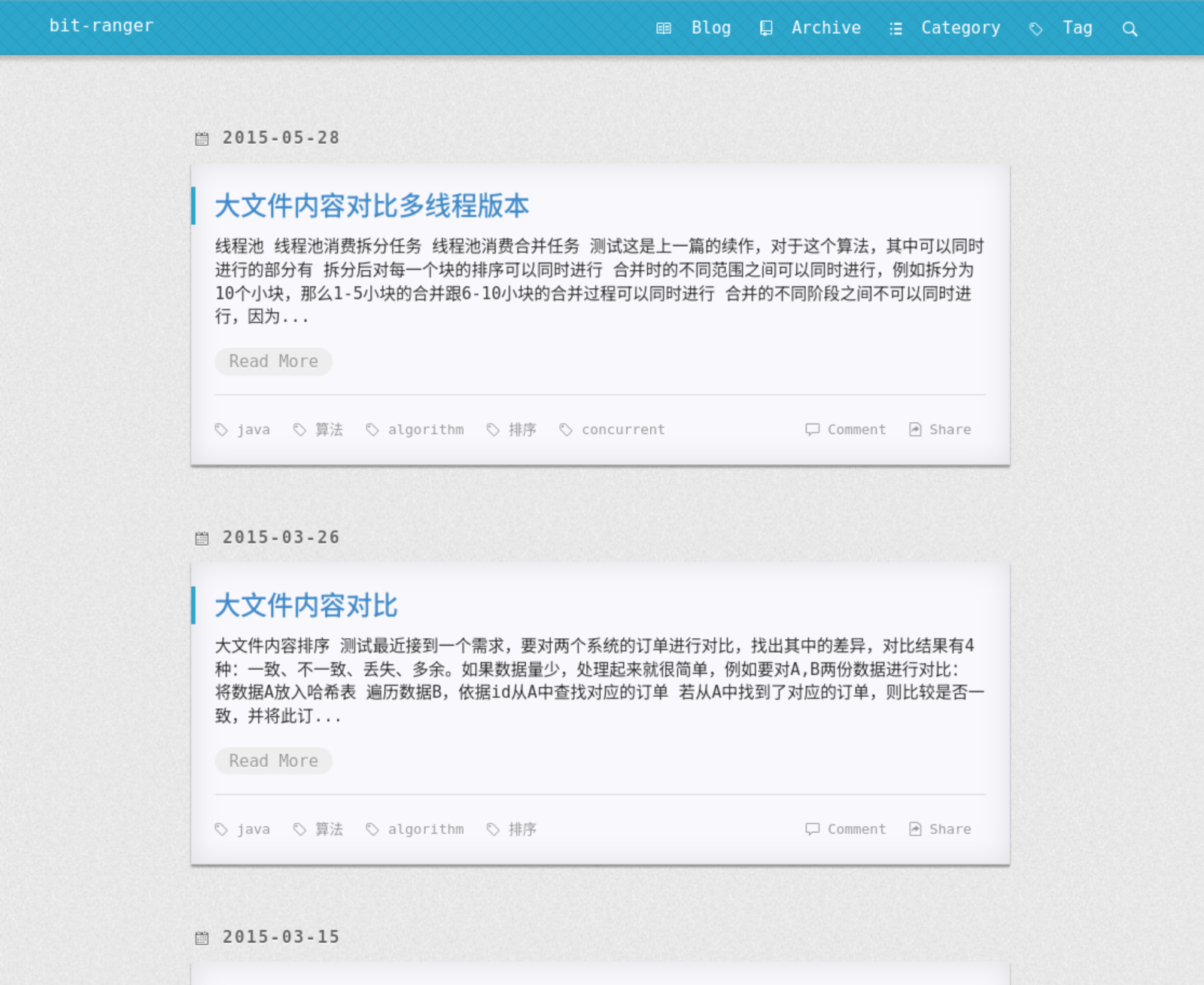The width and height of the screenshot is (1204, 985).
Task: Go to homepage via bit-ranger site title
Action: [x=101, y=26]
